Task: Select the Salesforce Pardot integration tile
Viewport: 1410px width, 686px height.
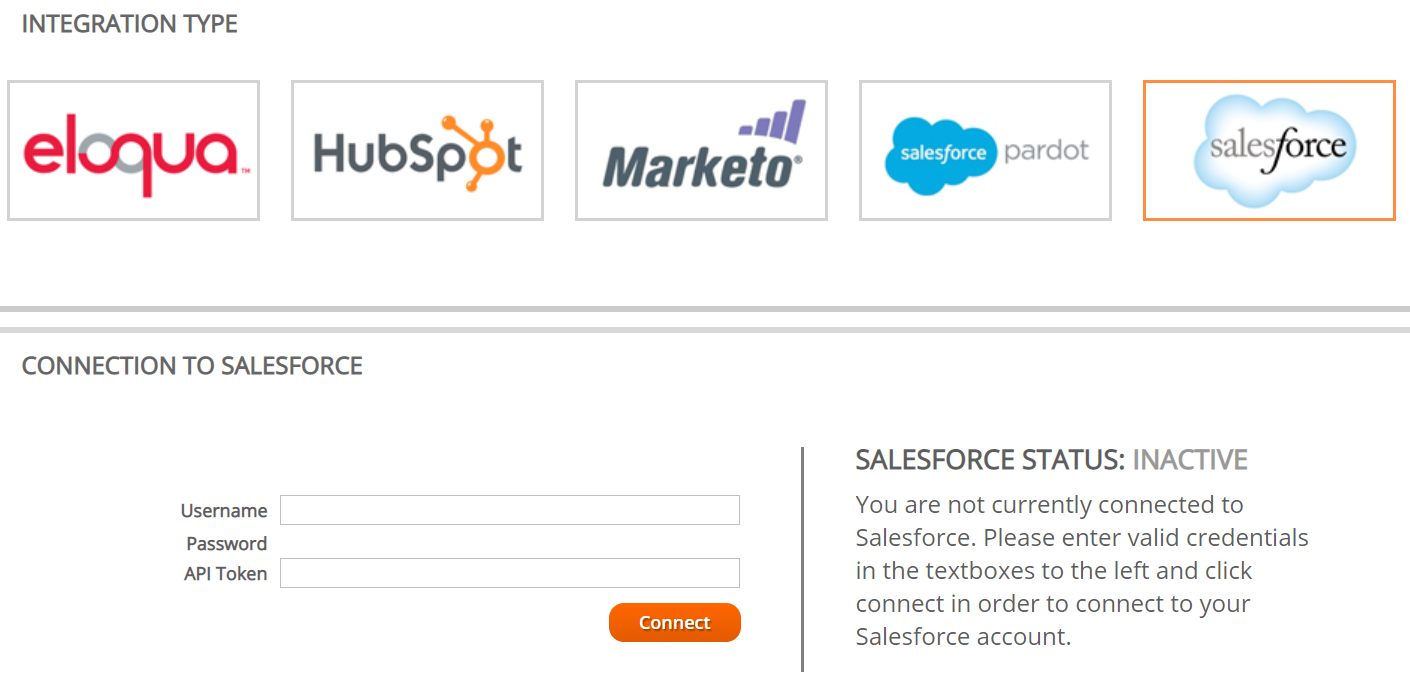Action: point(985,150)
